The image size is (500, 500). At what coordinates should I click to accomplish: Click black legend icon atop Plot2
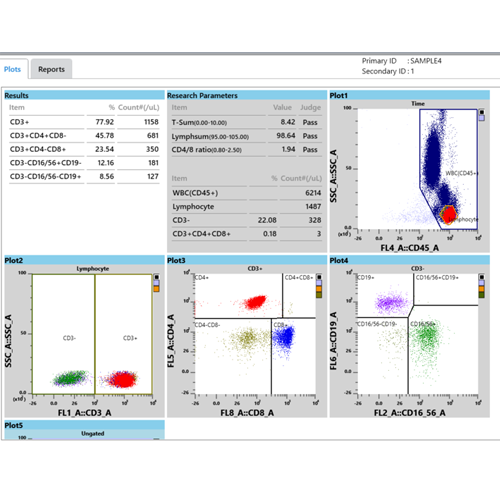156,277
